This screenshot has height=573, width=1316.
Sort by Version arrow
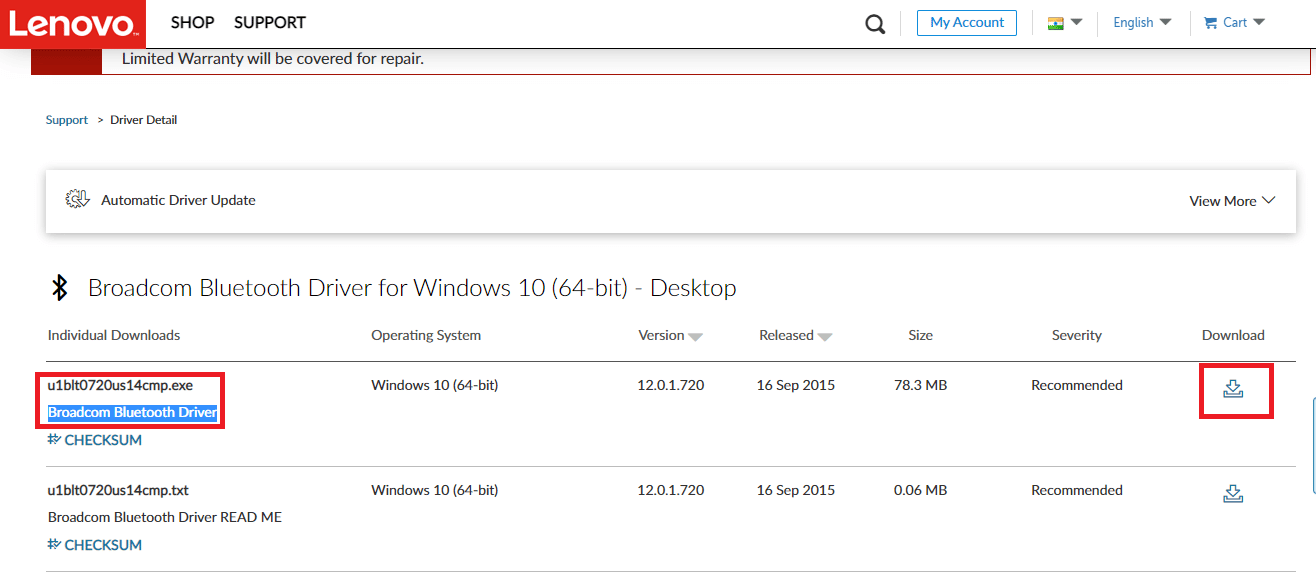(x=695, y=337)
